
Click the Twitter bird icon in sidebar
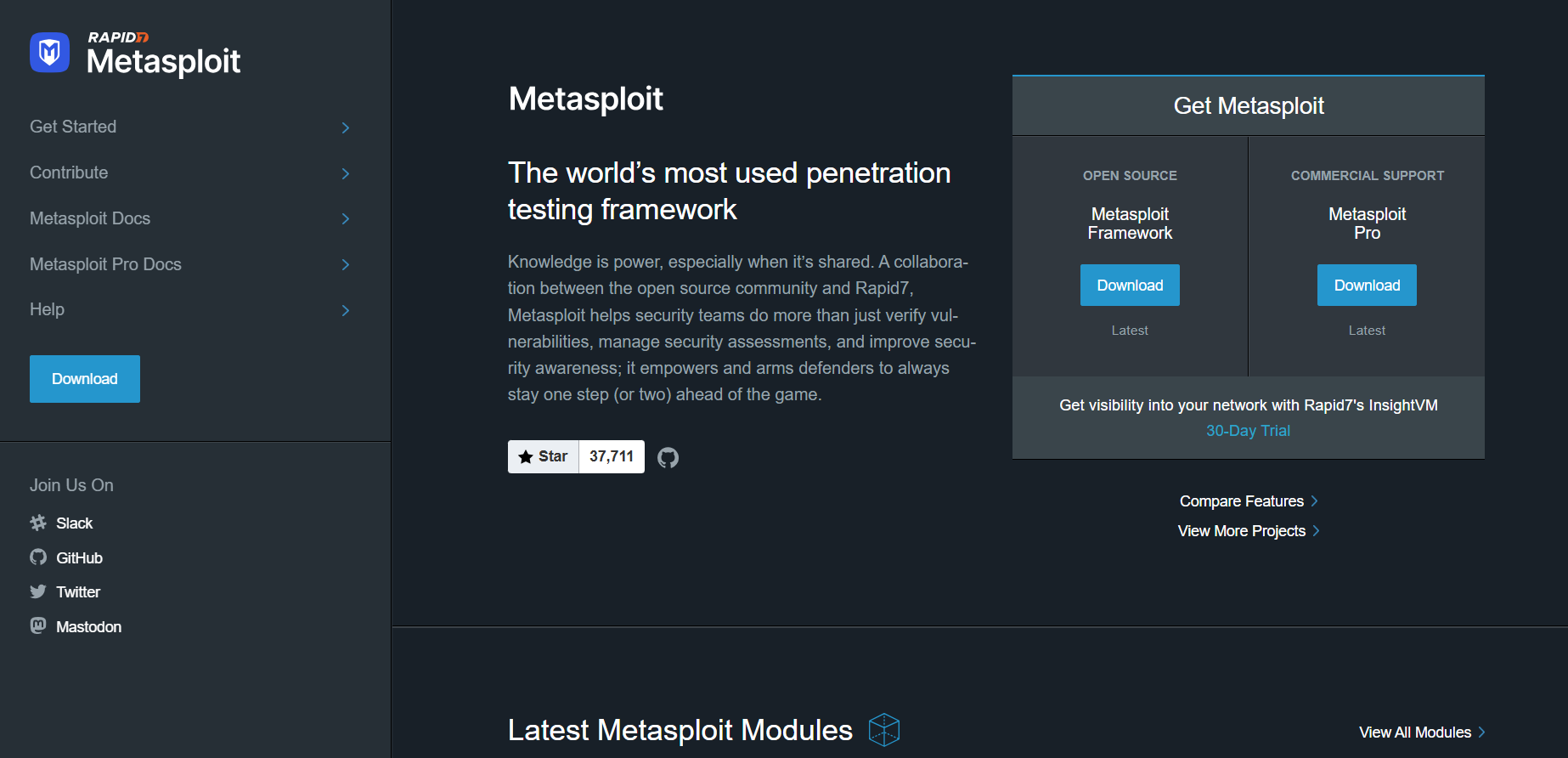(38, 591)
